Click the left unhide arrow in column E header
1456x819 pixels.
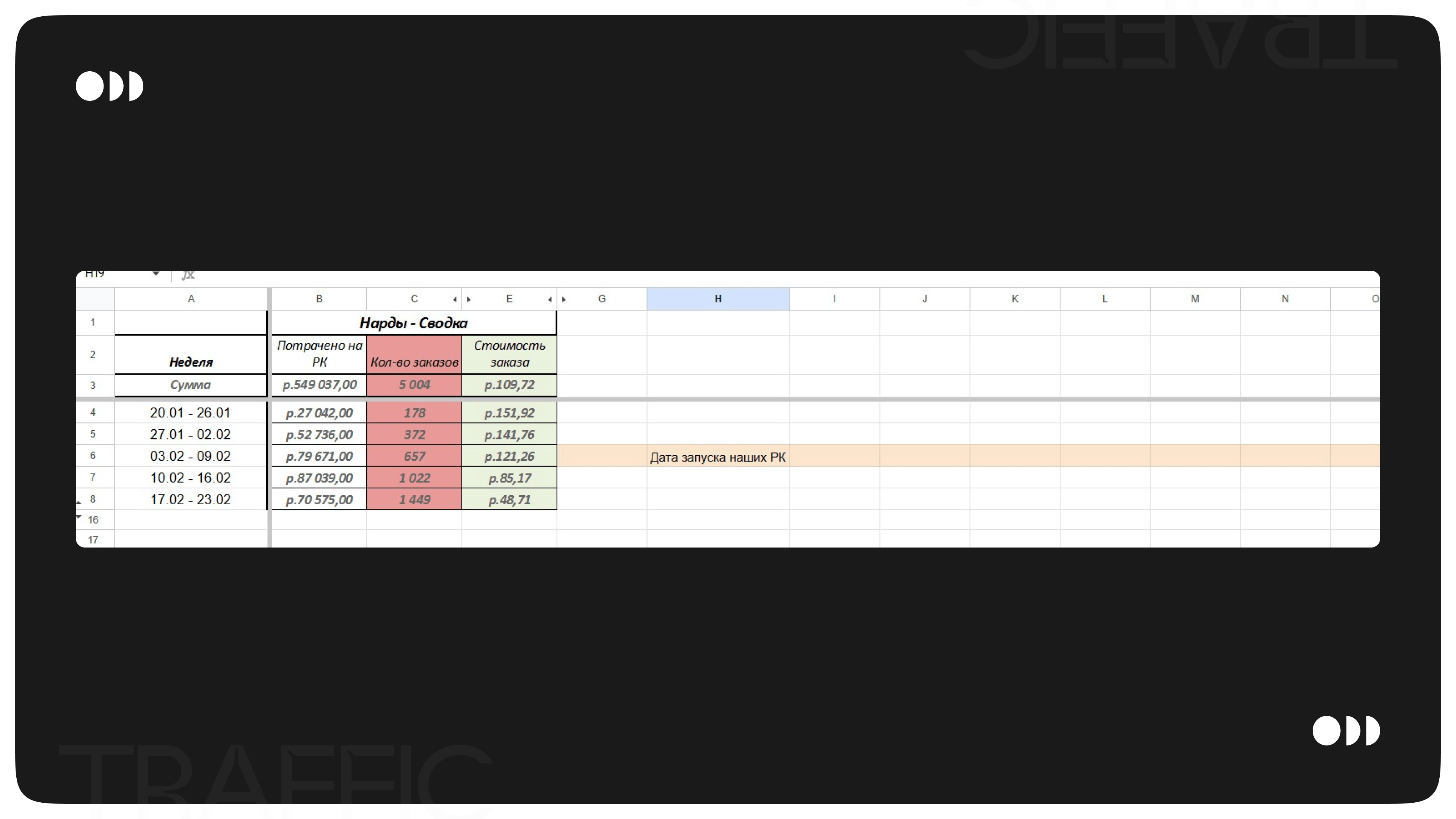(x=469, y=300)
